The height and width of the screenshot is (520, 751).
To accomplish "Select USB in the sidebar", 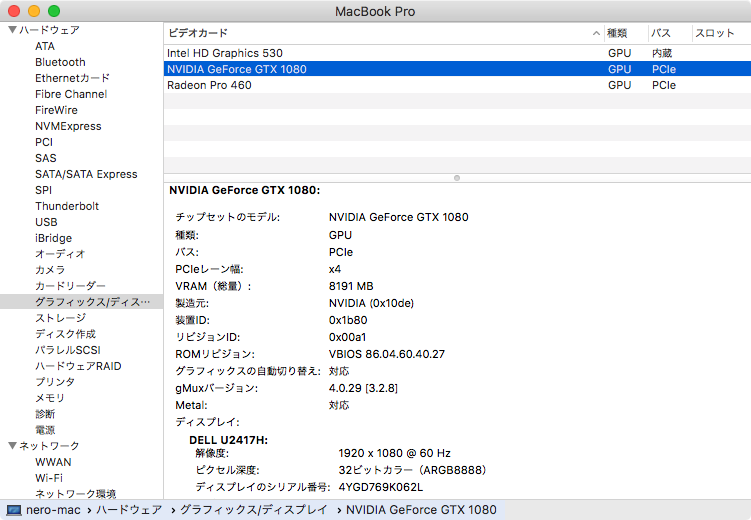I will point(46,222).
